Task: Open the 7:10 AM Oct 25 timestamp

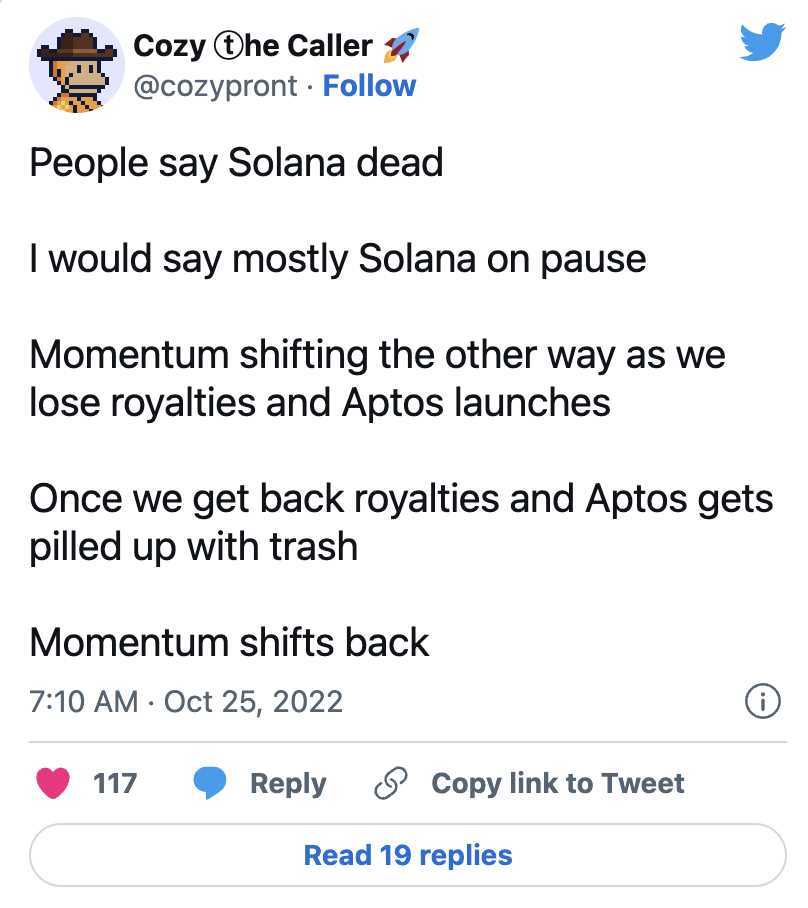Action: 186,701
